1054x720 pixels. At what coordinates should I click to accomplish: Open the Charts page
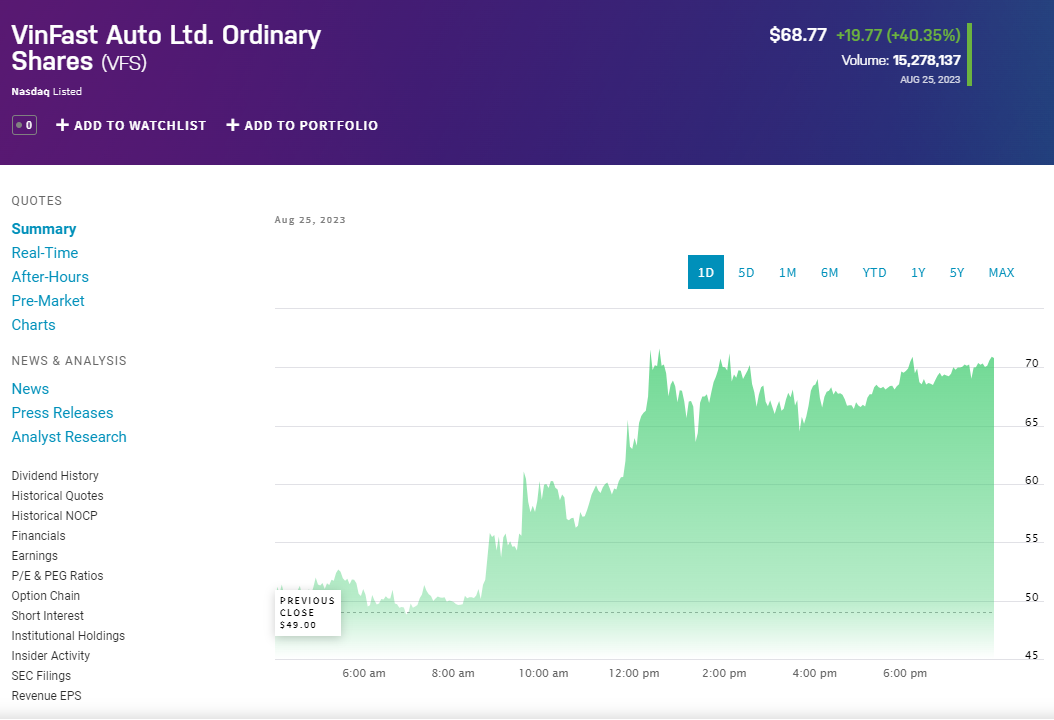pyautogui.click(x=33, y=325)
